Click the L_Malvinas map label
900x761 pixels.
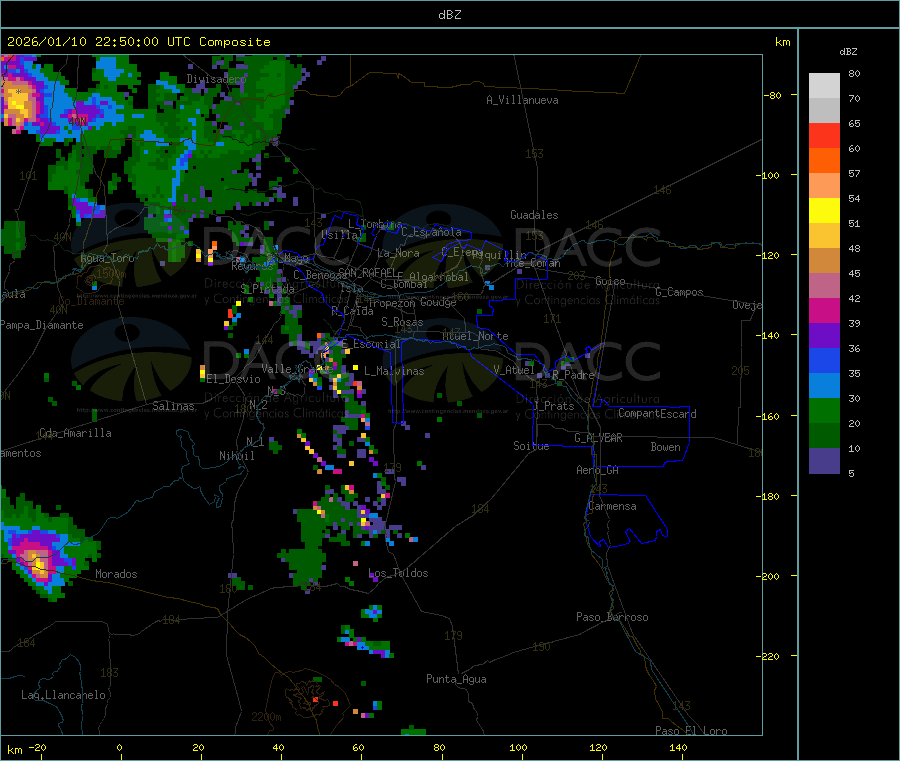coord(394,371)
